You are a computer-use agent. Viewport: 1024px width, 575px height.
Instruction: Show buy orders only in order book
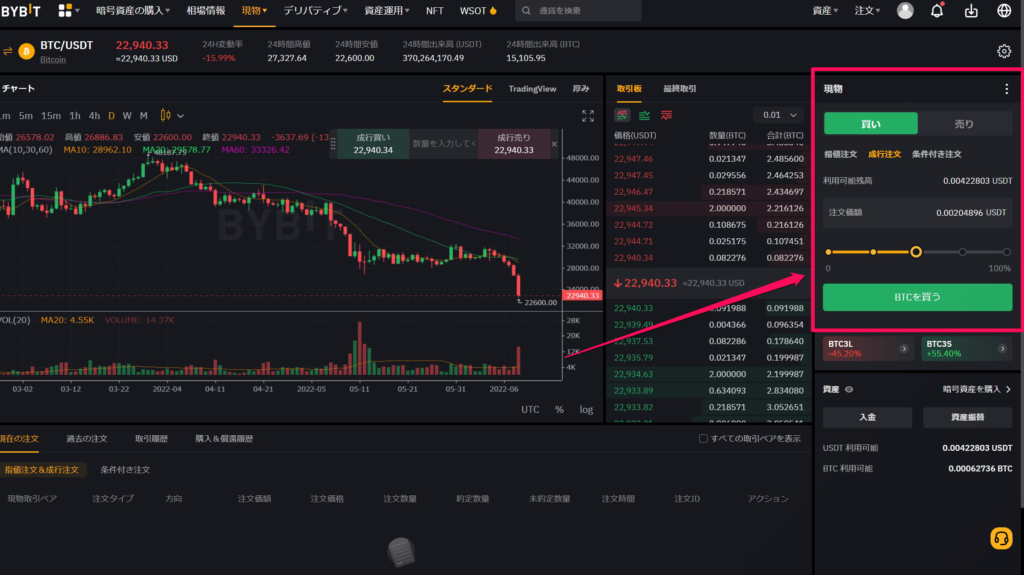coord(644,115)
